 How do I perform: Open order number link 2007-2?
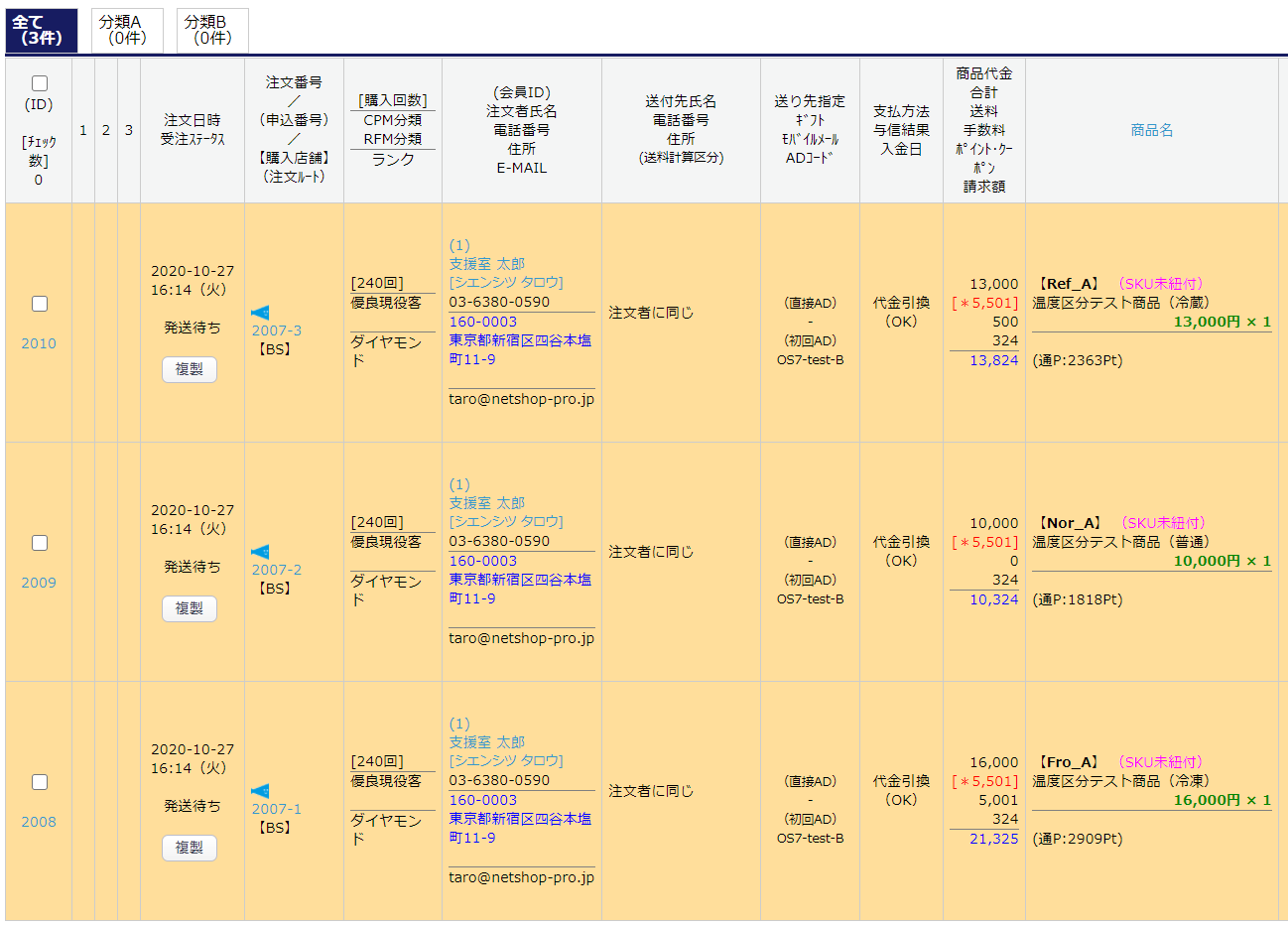[x=276, y=570]
